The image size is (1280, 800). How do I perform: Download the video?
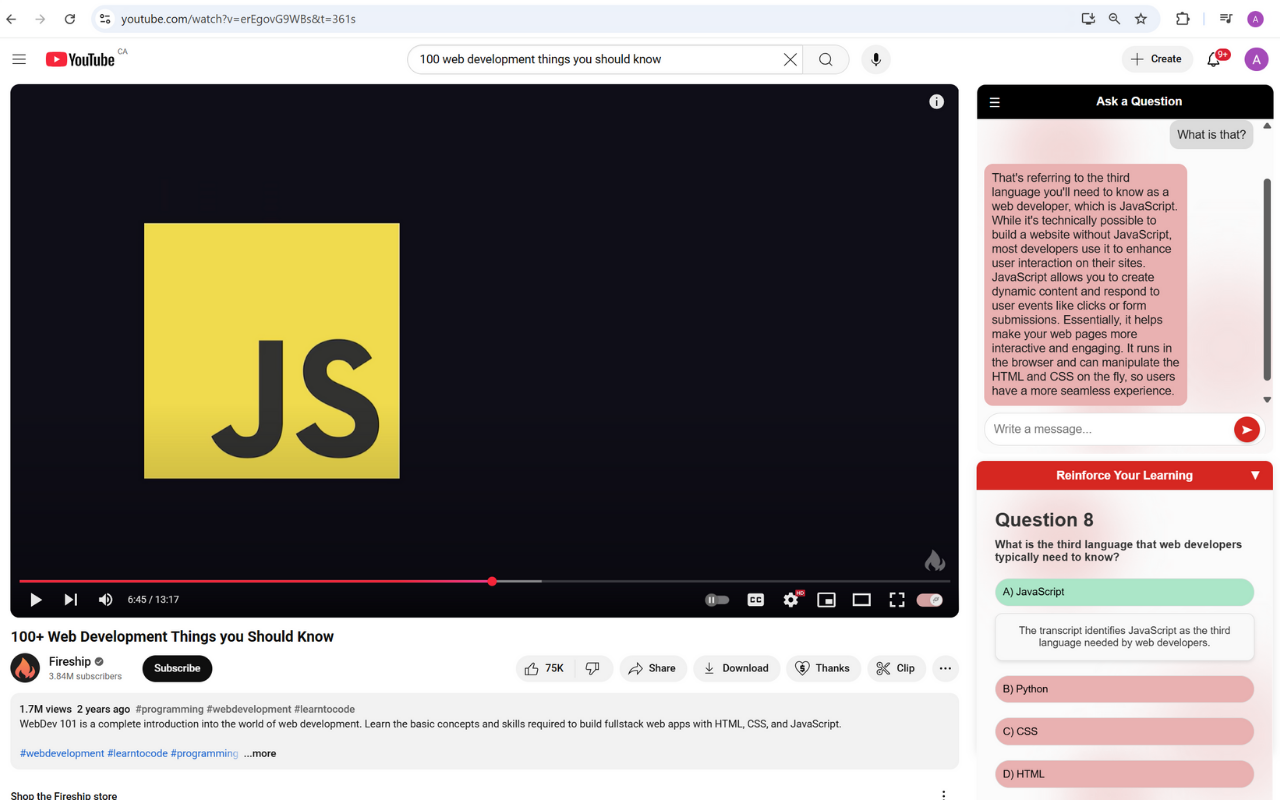737,668
